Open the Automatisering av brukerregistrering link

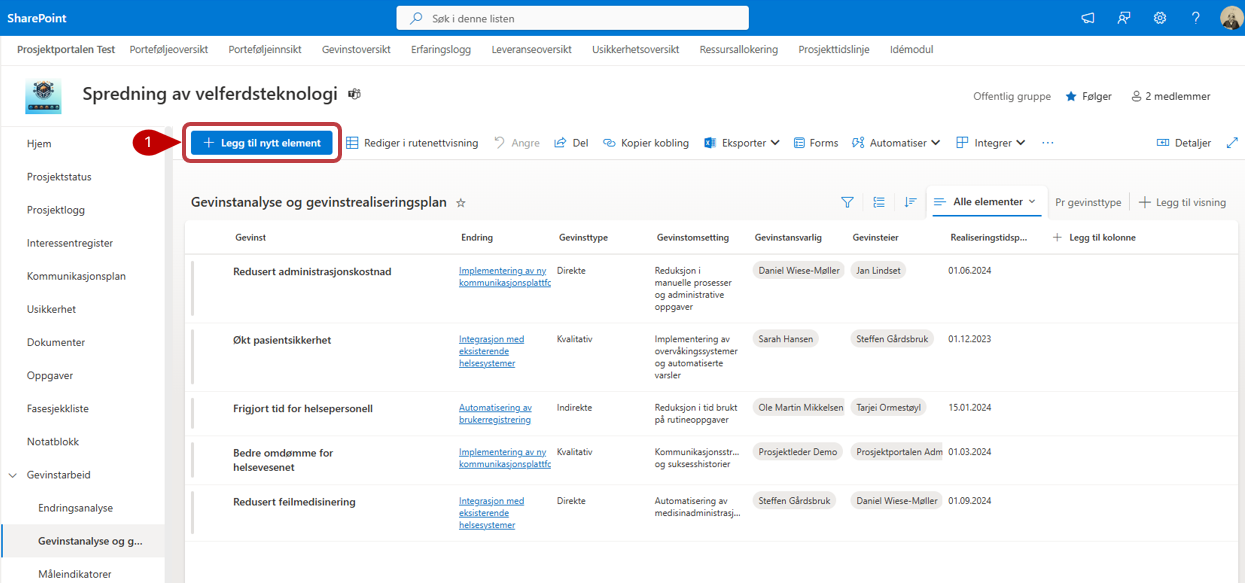tap(495, 414)
